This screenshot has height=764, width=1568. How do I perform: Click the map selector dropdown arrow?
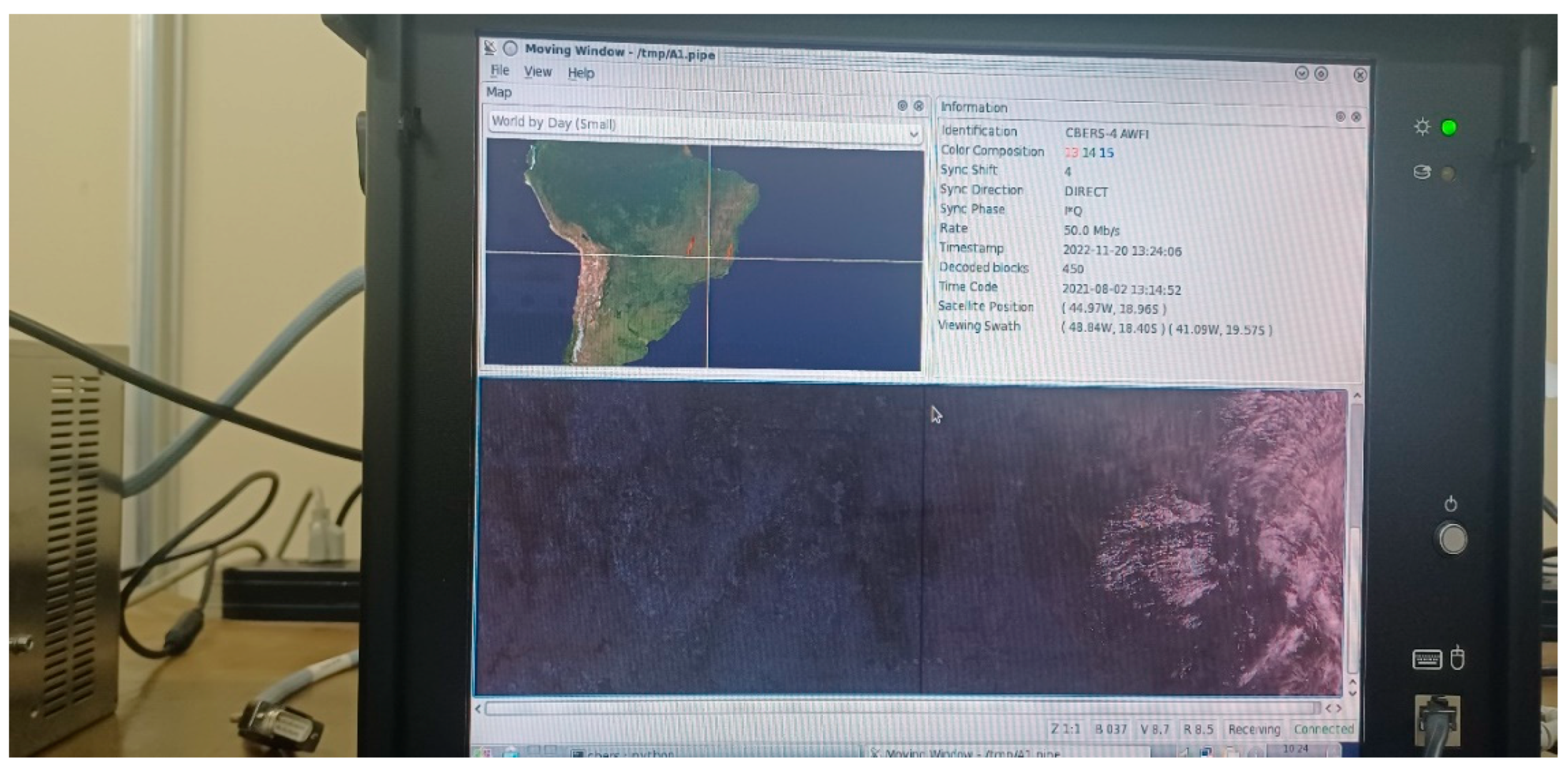pos(913,134)
